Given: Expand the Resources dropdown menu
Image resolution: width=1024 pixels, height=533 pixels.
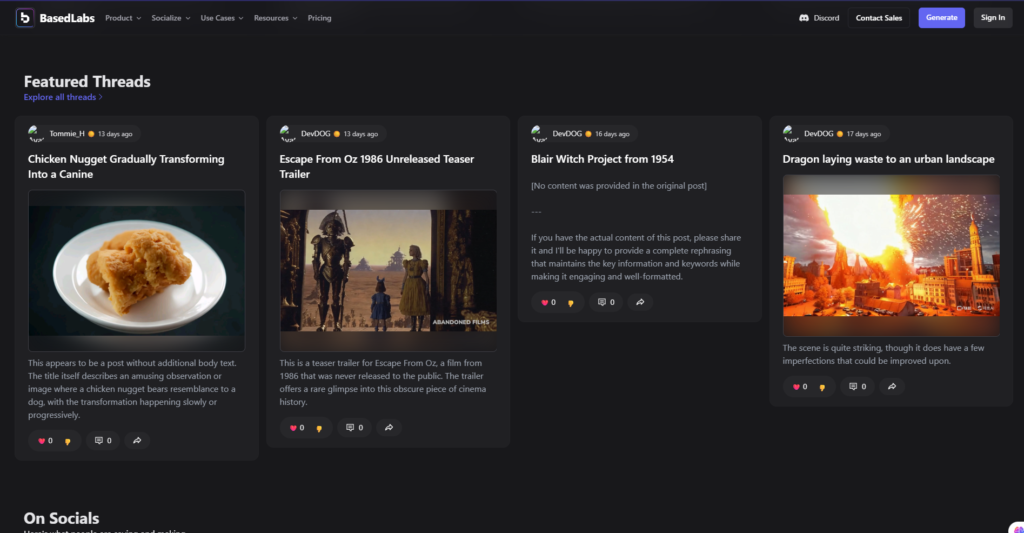Looking at the screenshot, I should click(x=275, y=18).
